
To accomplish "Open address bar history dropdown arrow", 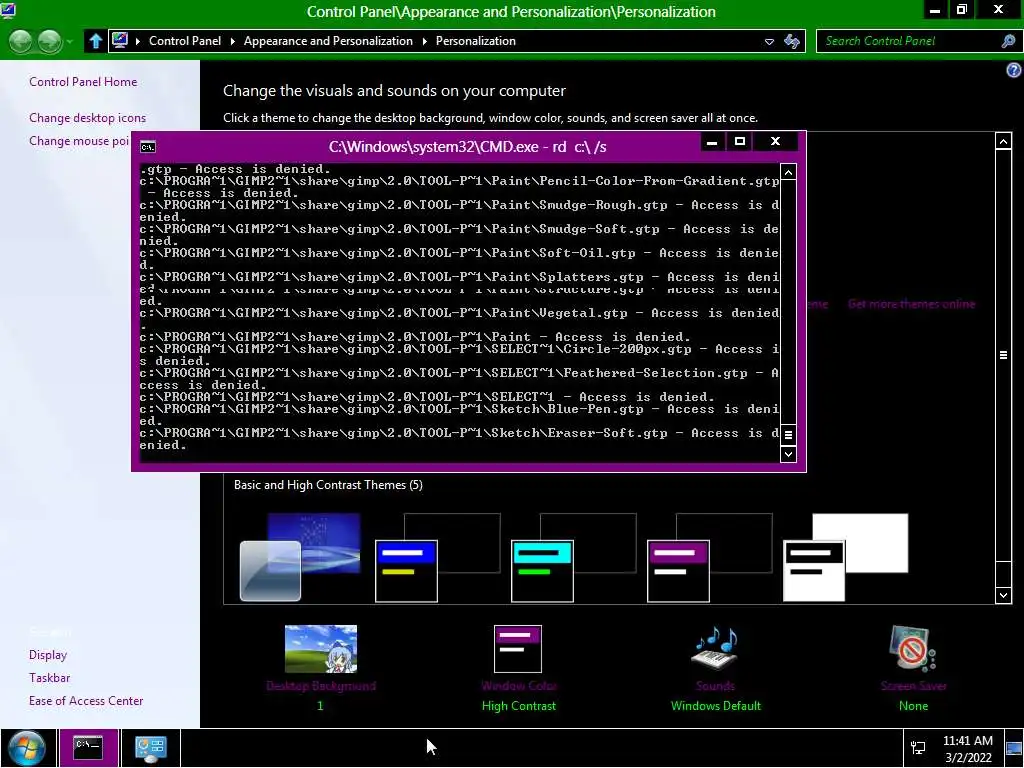I will (x=769, y=41).
